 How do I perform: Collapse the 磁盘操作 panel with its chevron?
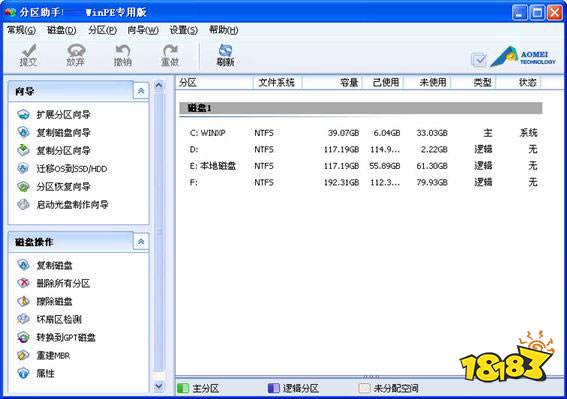click(x=141, y=242)
